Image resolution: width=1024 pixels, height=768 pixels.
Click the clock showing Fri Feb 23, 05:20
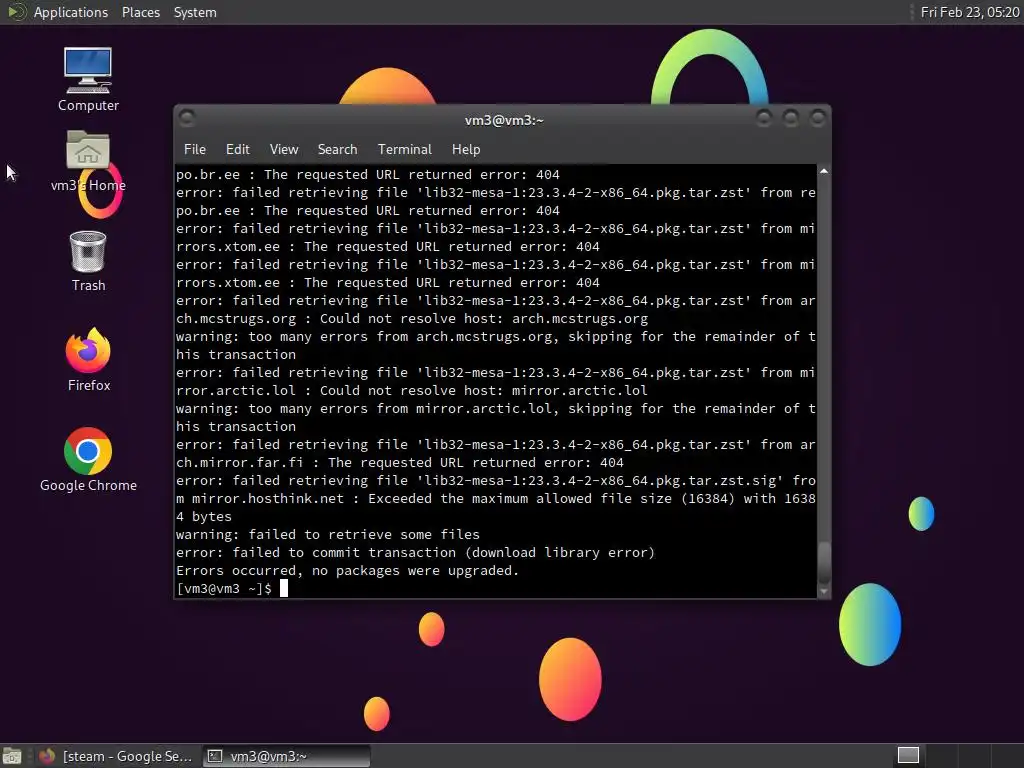tap(969, 12)
